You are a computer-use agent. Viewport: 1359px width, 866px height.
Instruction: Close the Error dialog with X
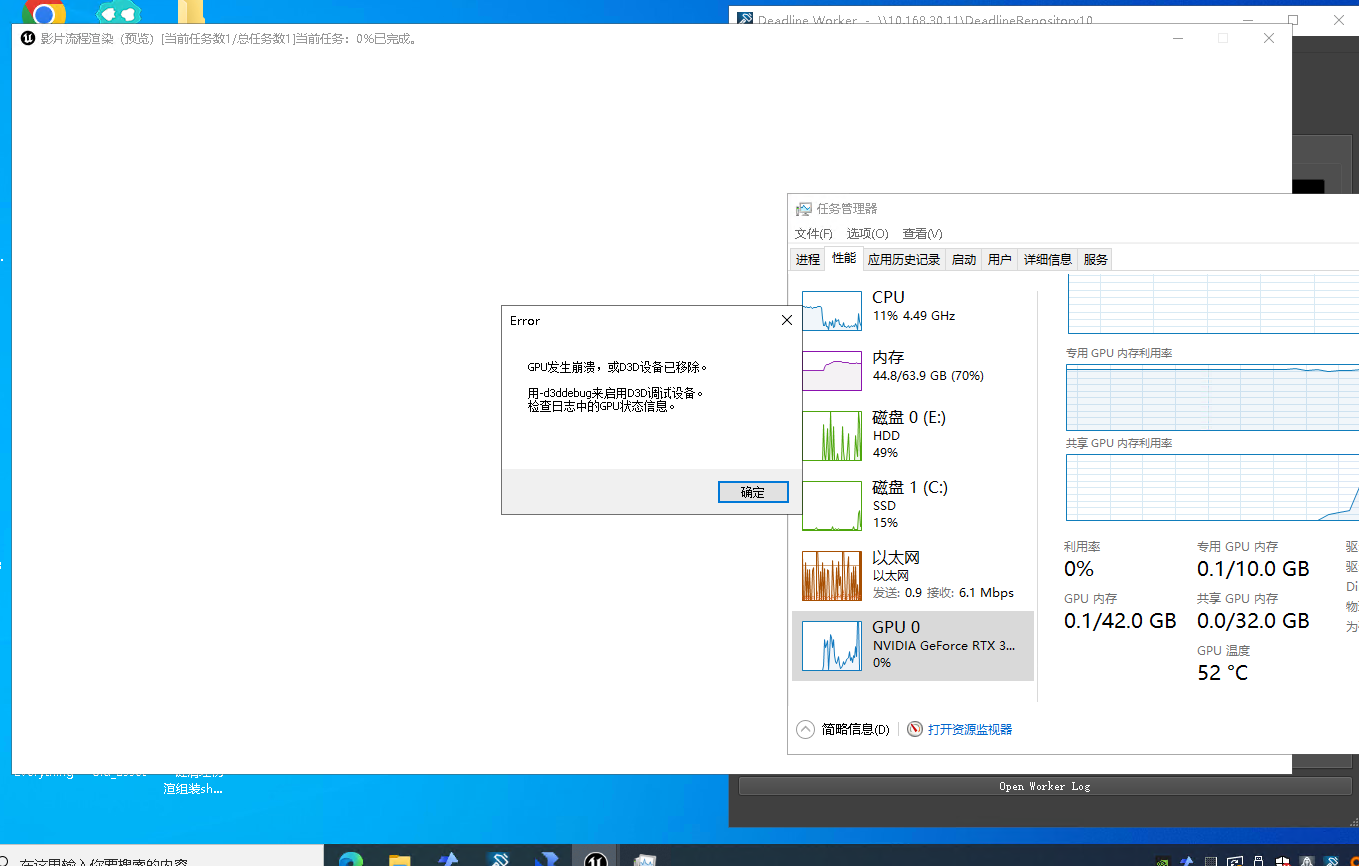(x=786, y=320)
